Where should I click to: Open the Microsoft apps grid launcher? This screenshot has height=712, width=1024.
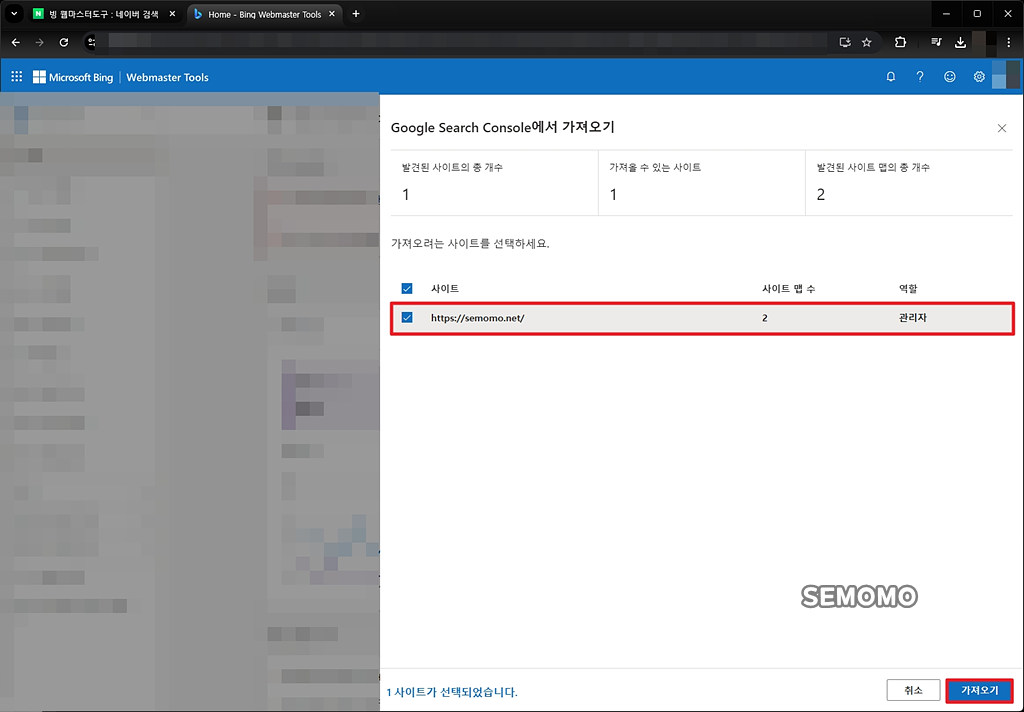click(x=17, y=77)
